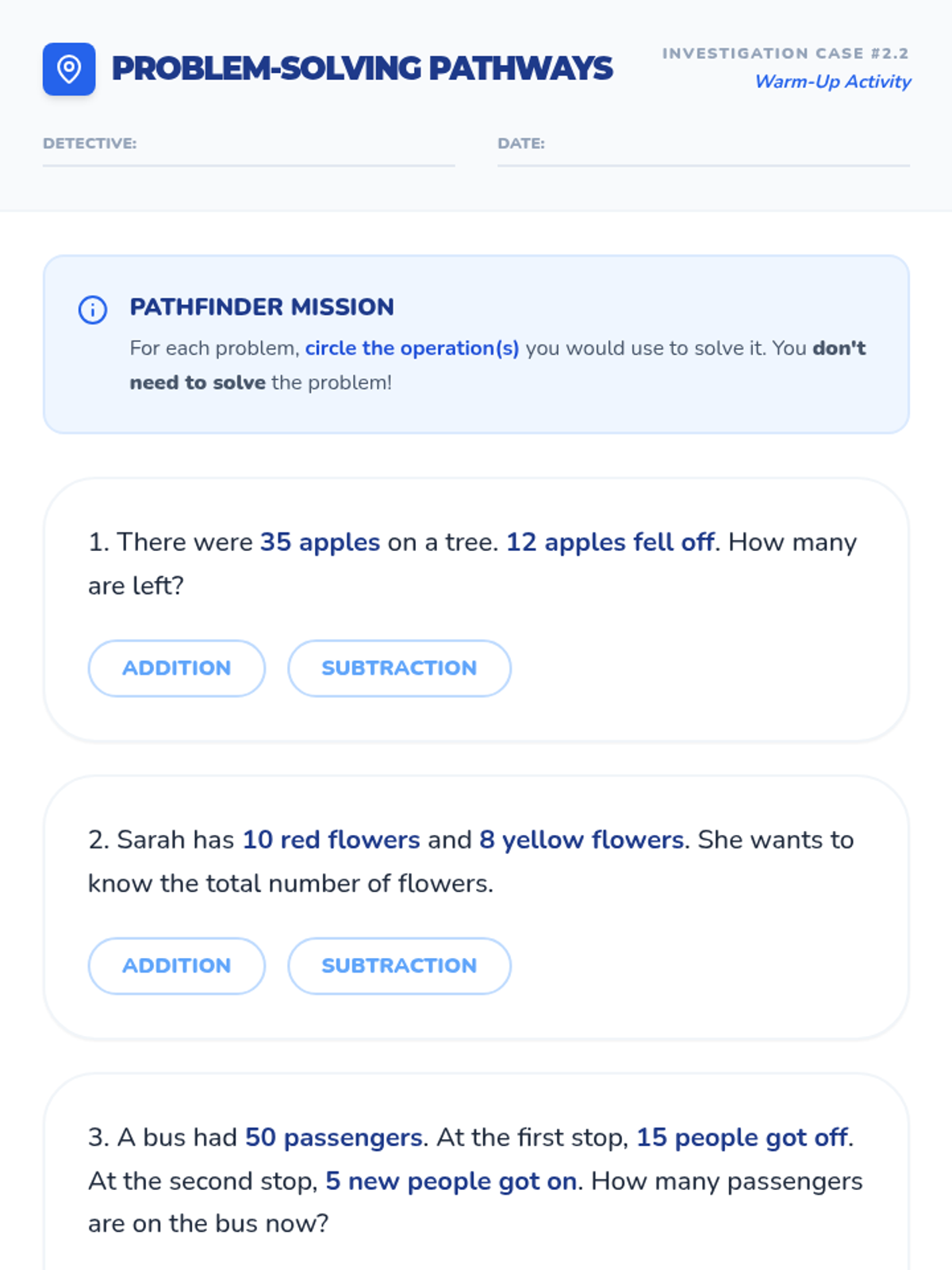The image size is (952, 1270).
Task: Click the '15 people got off' phrase
Action: coord(742,1137)
